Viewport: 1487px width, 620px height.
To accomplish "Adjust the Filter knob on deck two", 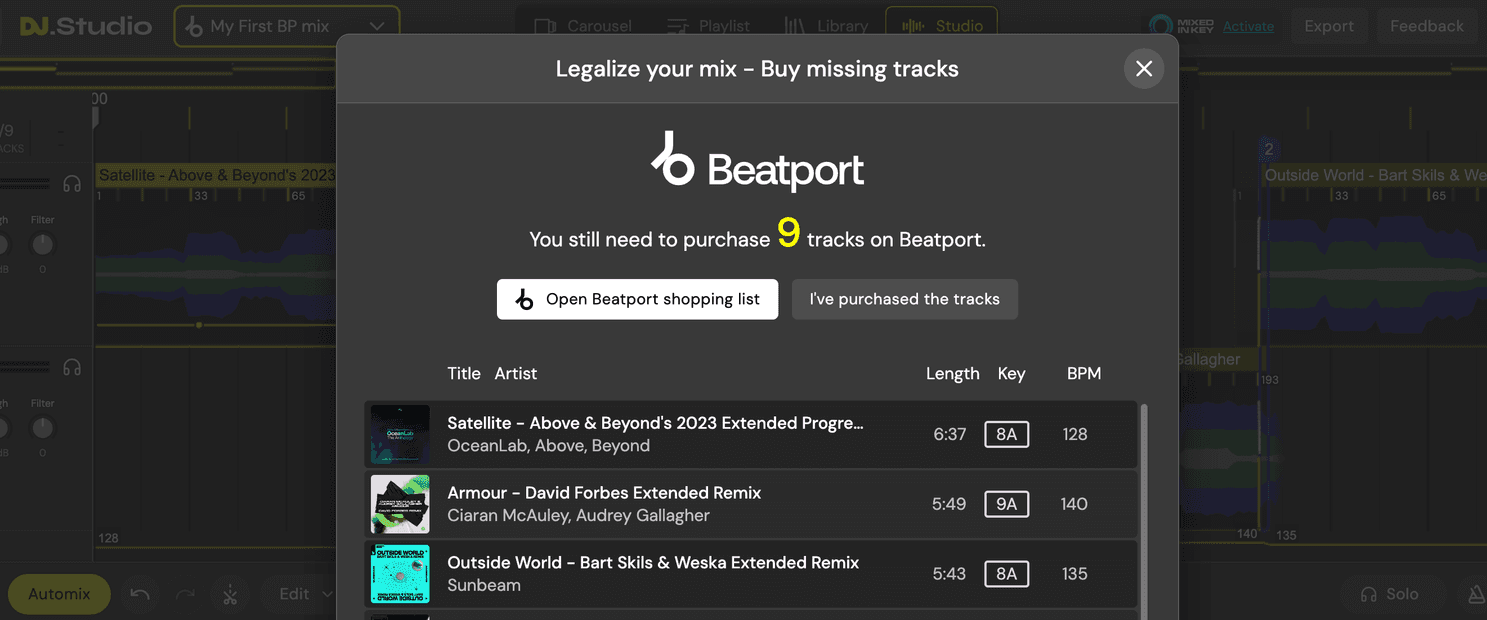I will [42, 427].
